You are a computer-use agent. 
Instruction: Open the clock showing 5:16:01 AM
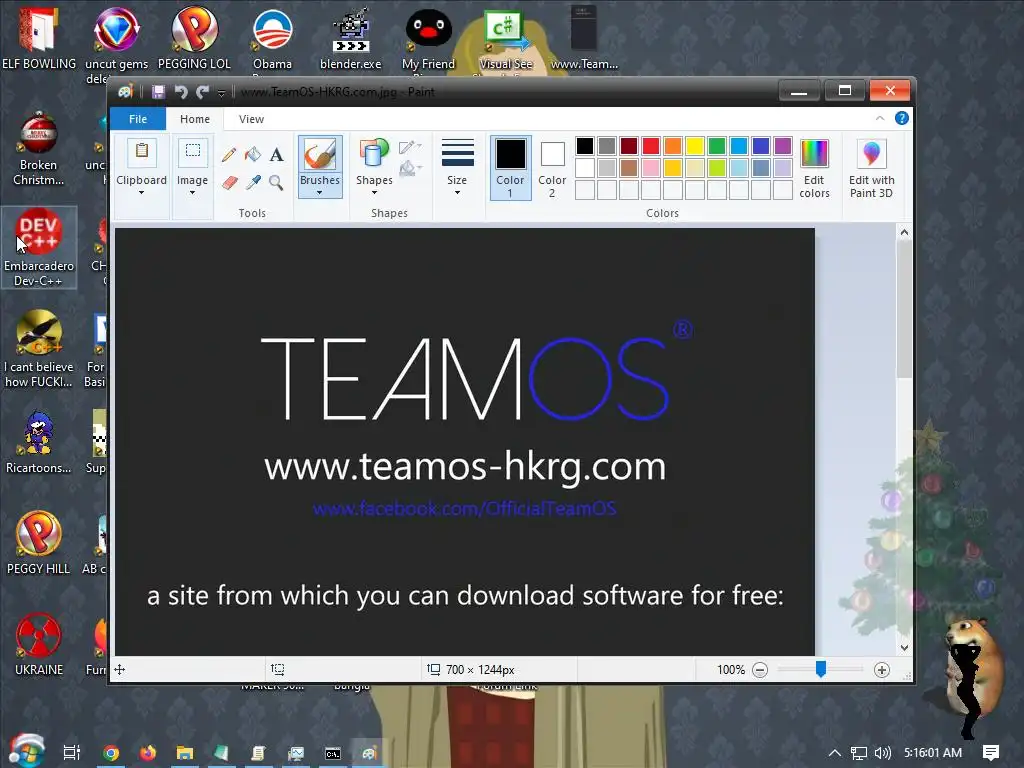click(x=933, y=753)
